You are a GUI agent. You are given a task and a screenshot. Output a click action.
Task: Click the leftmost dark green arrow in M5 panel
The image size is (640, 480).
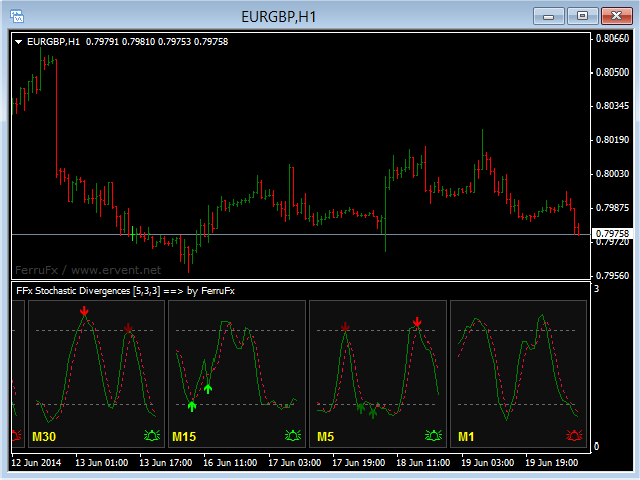click(360, 408)
